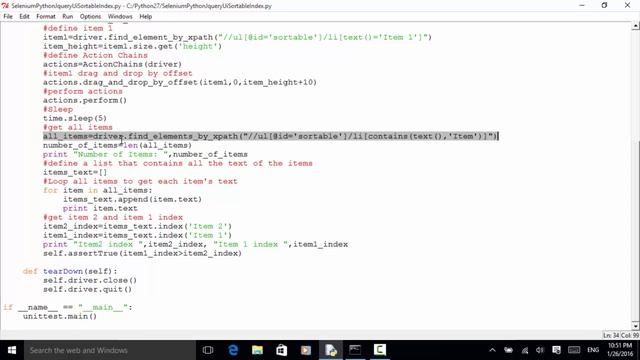Open the Windows Start menu
The image size is (640, 360).
tap(12, 350)
